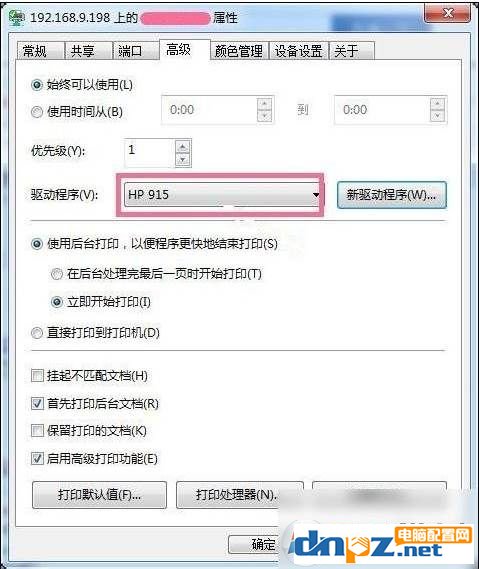Image resolution: width=479 pixels, height=569 pixels.
Task: Click the start time up arrow
Action: [265, 104]
